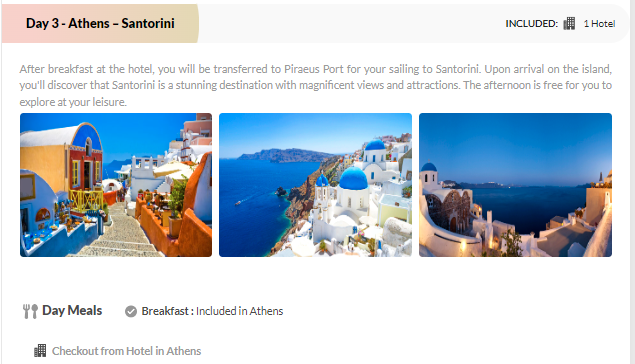Click the INCLUDED label in the header
Screen dimensions: 635x364
click(532, 24)
